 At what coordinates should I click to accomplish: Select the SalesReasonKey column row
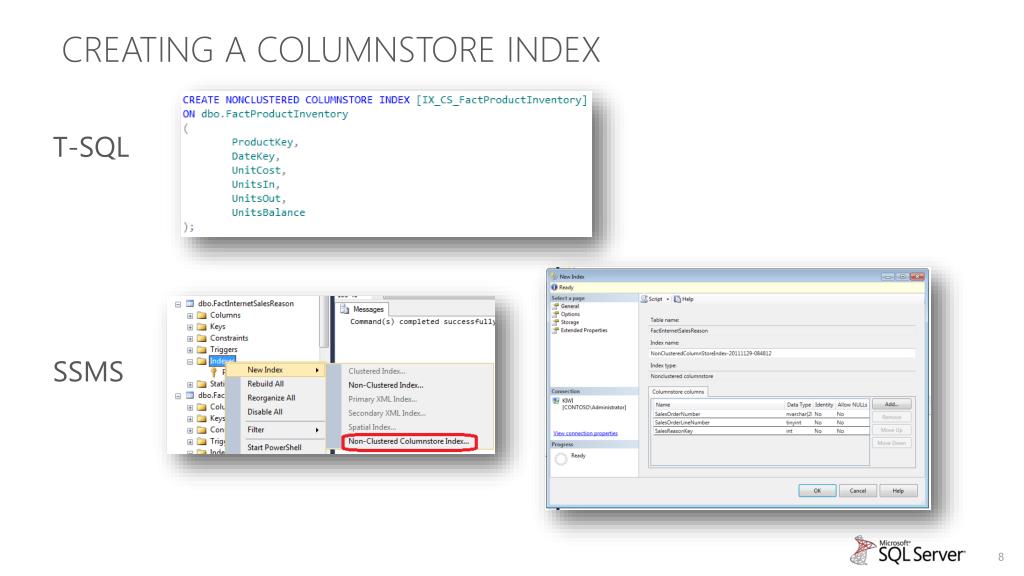[761, 431]
